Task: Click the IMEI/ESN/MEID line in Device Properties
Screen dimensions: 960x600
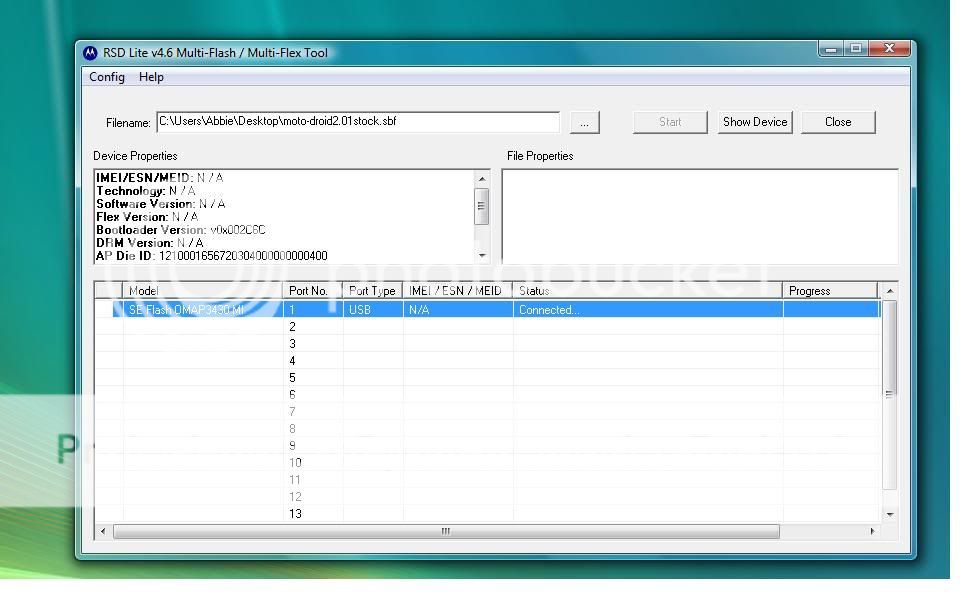Action: (160, 178)
